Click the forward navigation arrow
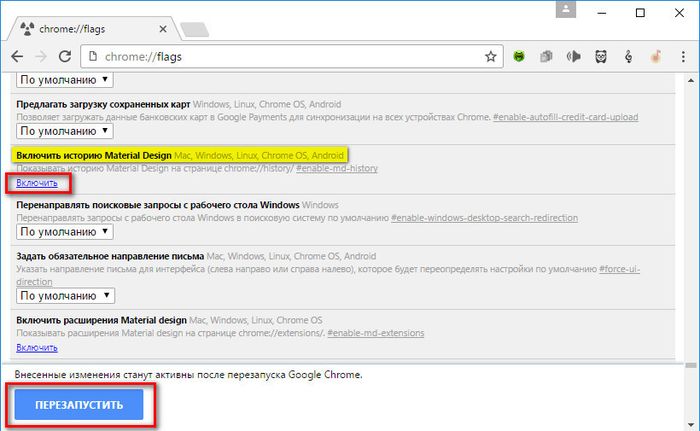Screen dimensions: 700x431 [41, 56]
